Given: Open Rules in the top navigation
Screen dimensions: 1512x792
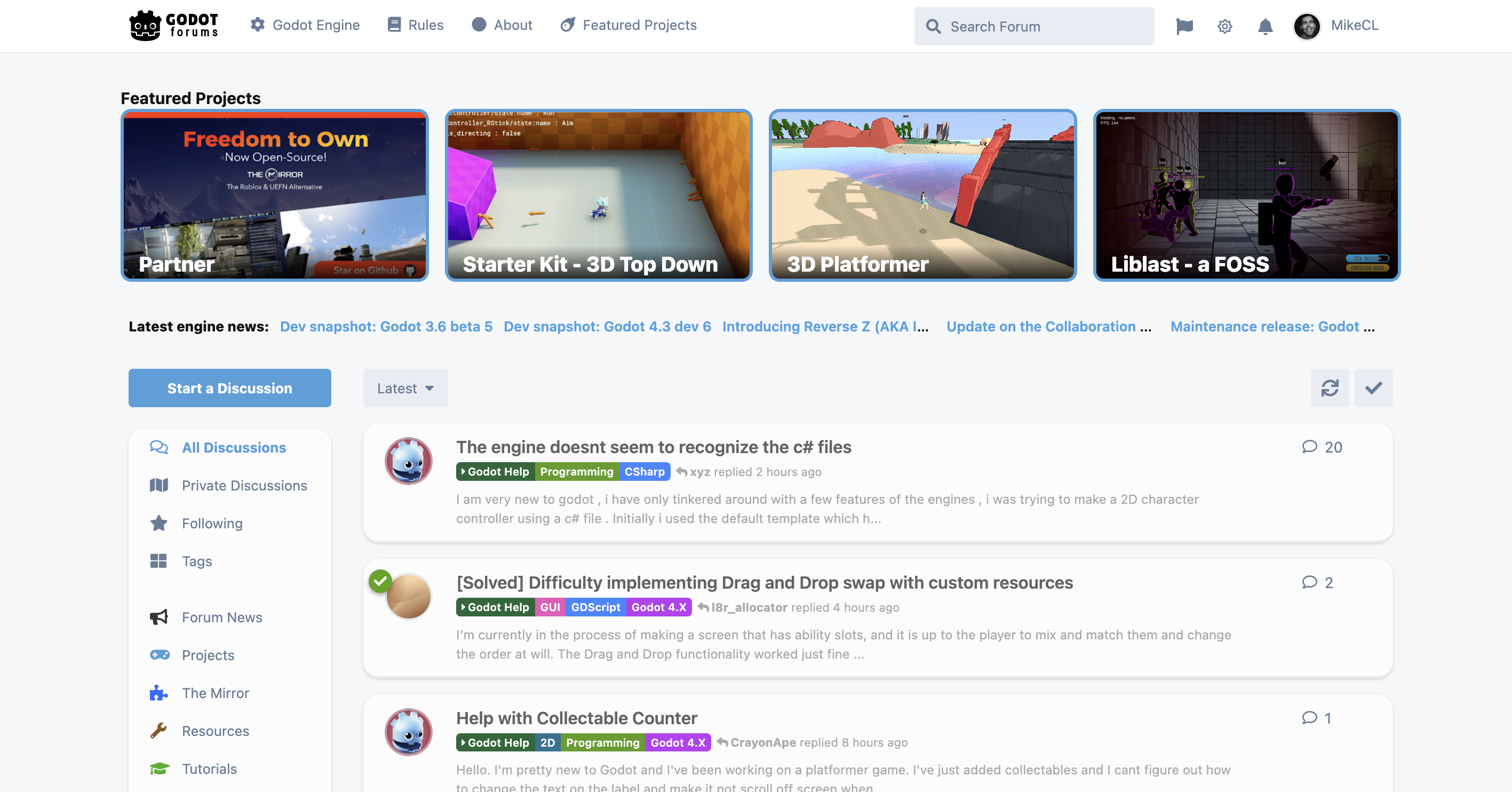Looking at the screenshot, I should point(416,25).
